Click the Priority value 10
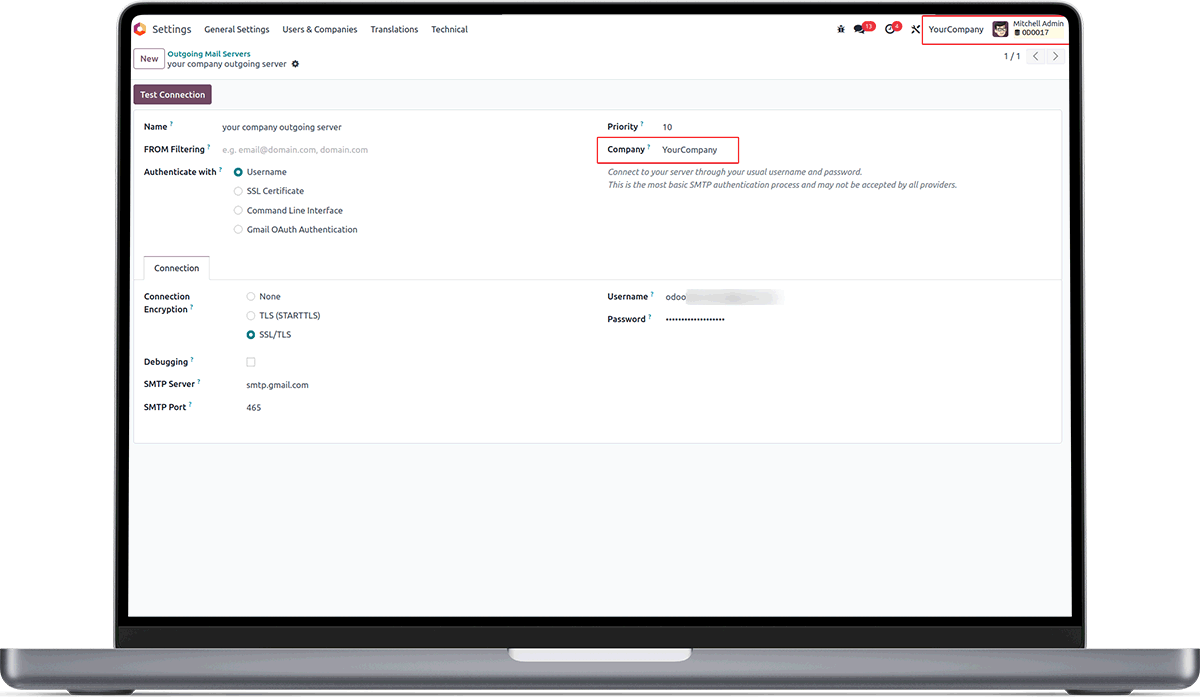Image resolution: width=1200 pixels, height=697 pixels. pos(667,127)
